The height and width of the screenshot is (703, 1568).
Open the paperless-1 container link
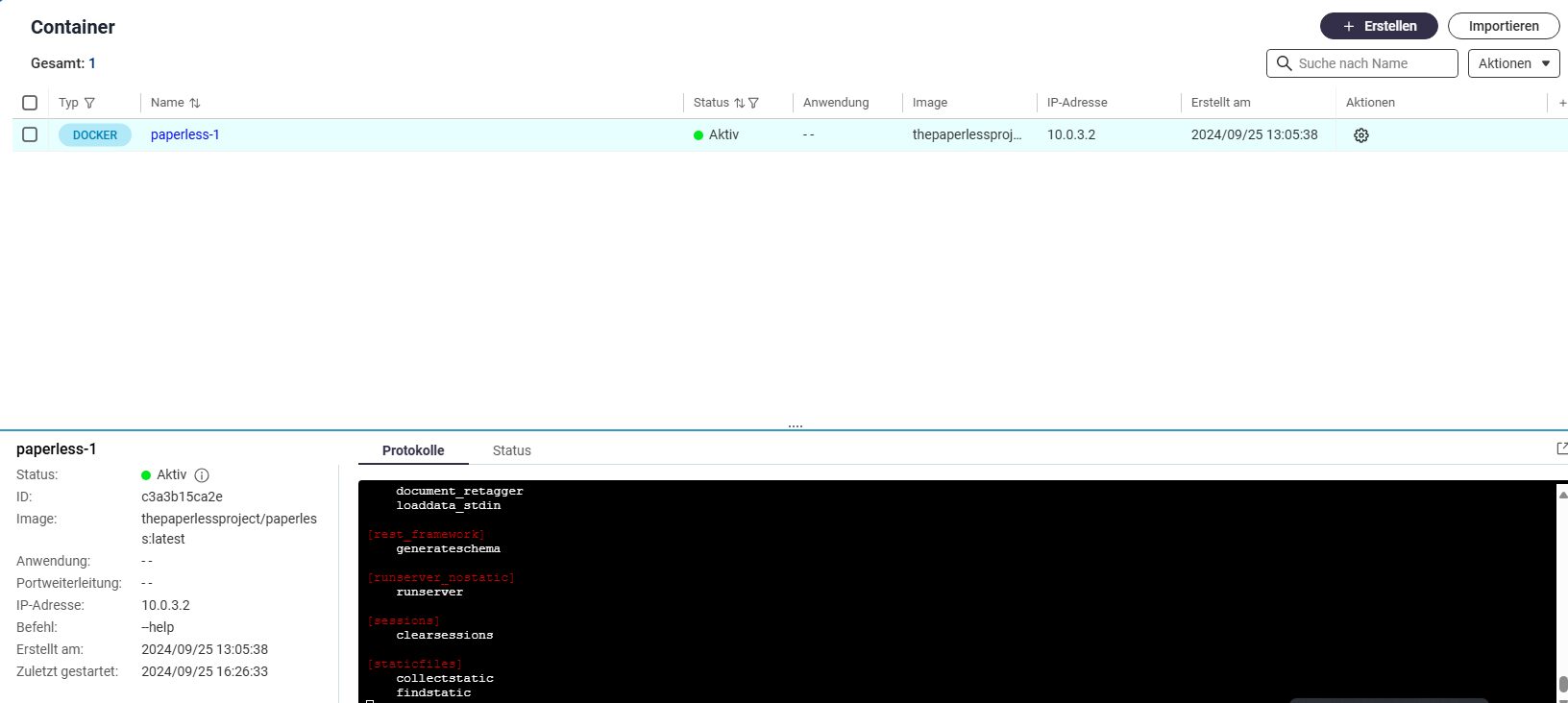point(184,134)
